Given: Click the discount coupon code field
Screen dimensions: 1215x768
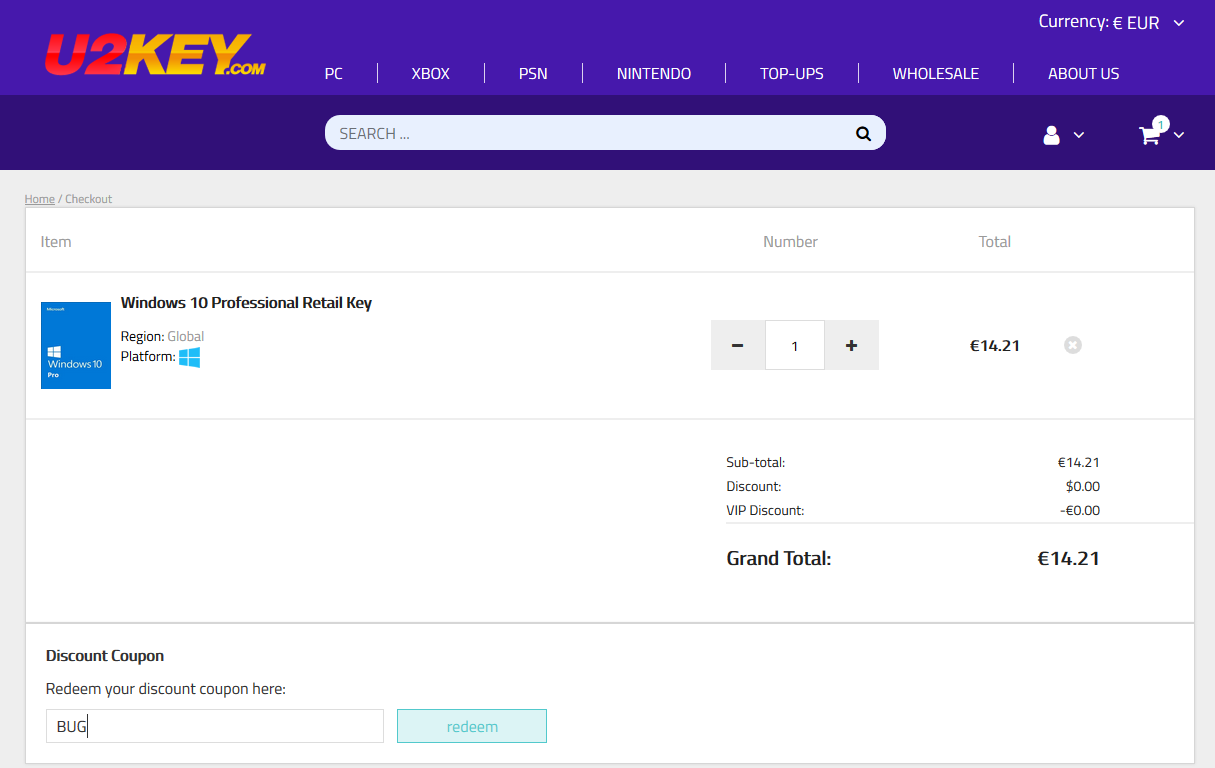Looking at the screenshot, I should click(215, 726).
